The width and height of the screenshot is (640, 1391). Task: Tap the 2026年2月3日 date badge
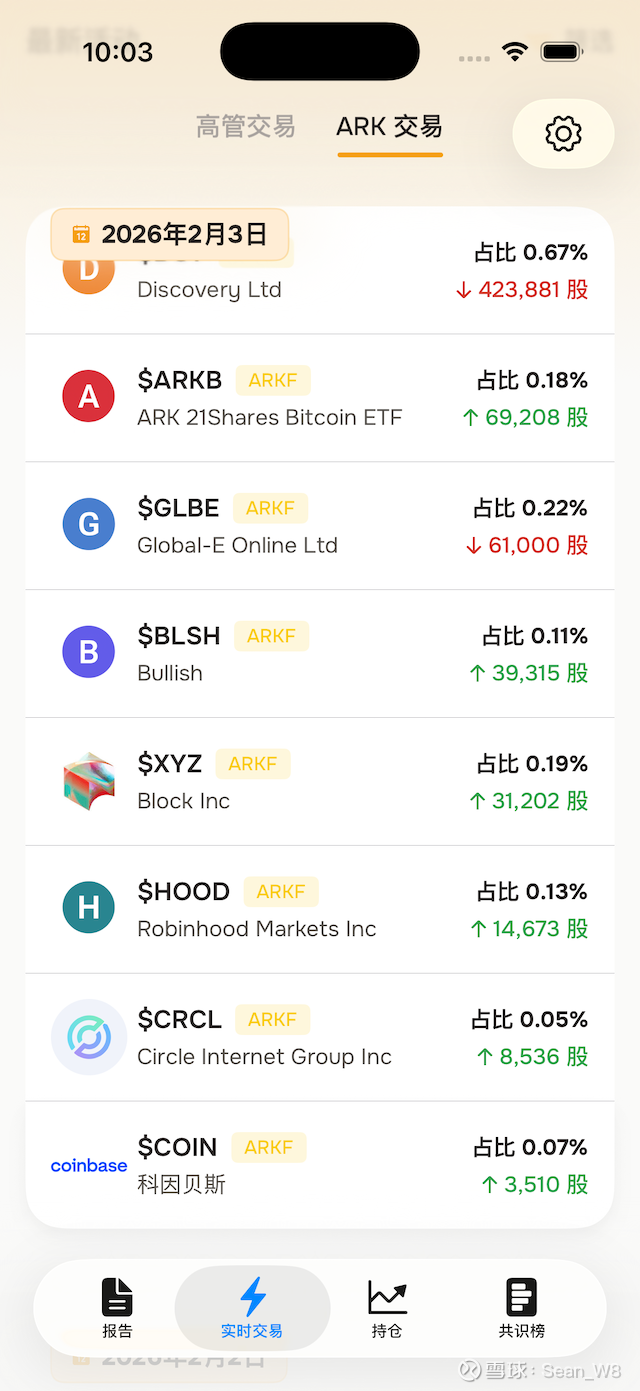click(184, 234)
